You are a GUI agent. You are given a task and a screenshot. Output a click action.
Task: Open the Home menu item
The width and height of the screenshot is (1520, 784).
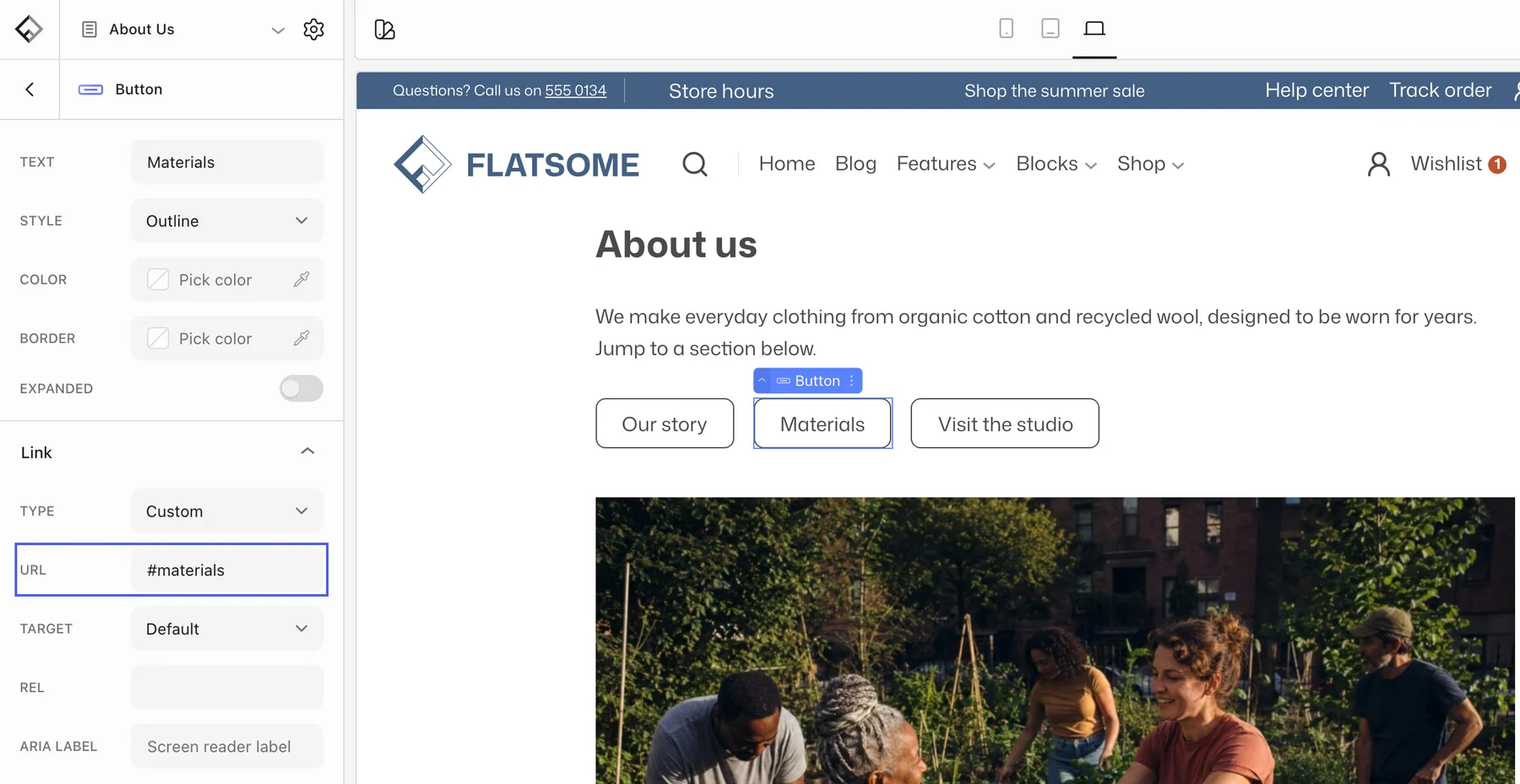point(787,164)
